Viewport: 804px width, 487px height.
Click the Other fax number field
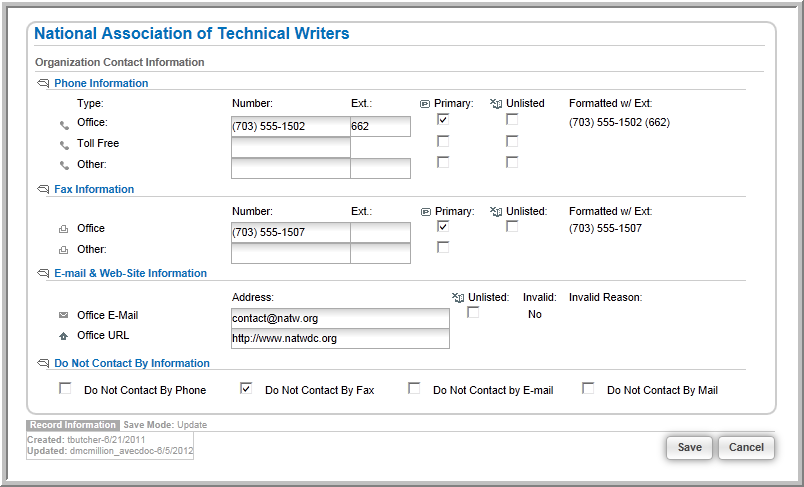click(x=291, y=253)
